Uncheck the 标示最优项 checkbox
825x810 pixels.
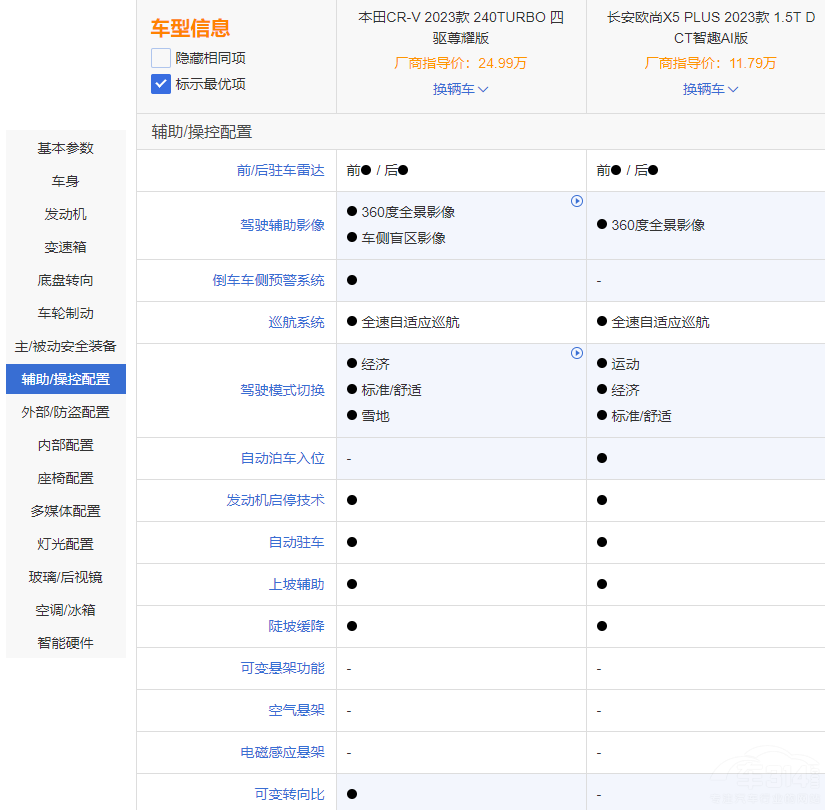161,84
